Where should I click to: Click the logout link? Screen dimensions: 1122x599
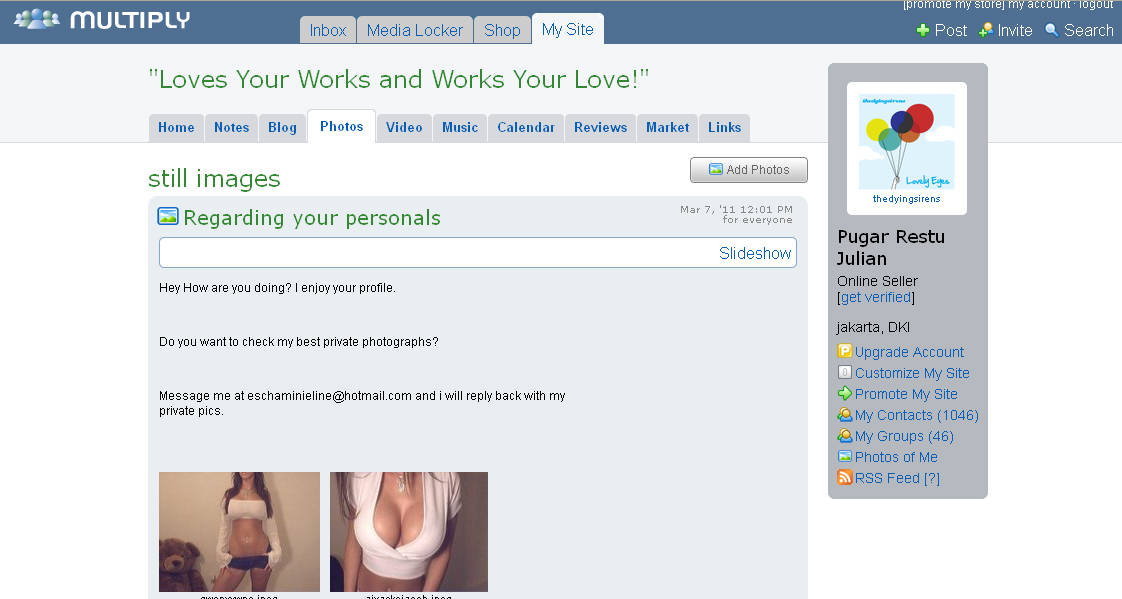[1096, 5]
